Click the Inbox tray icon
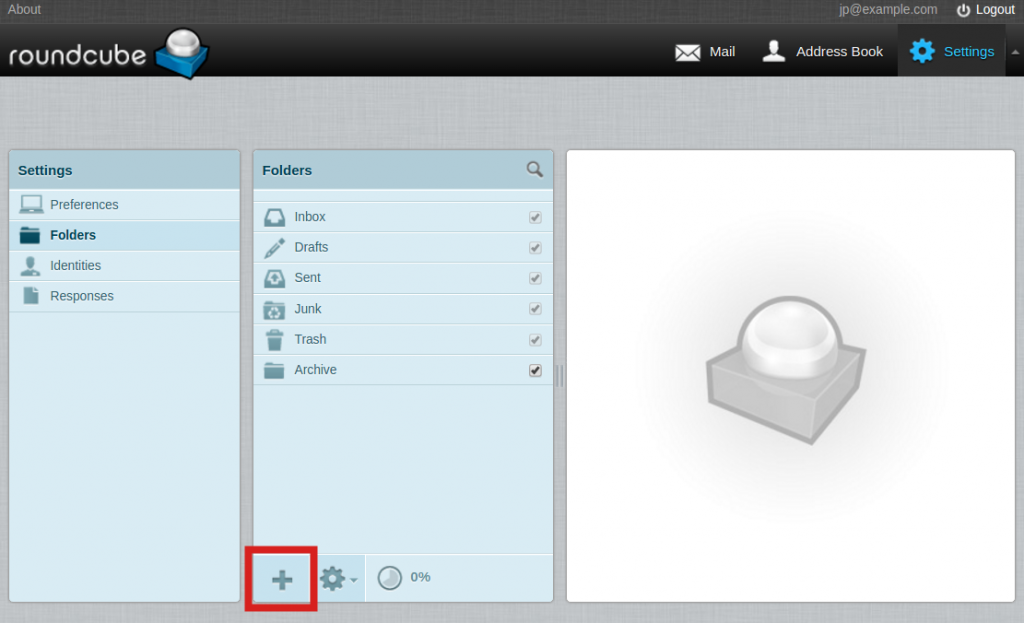Image resolution: width=1024 pixels, height=623 pixels. click(x=274, y=217)
